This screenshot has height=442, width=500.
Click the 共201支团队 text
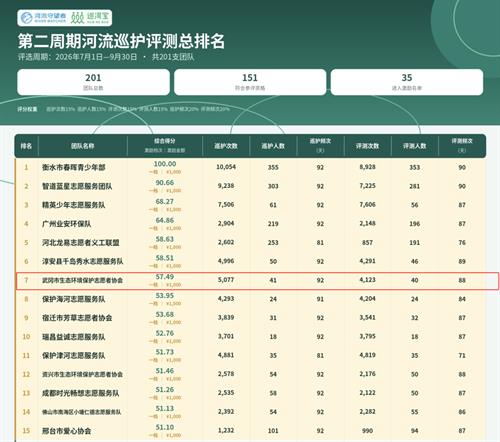pos(173,57)
